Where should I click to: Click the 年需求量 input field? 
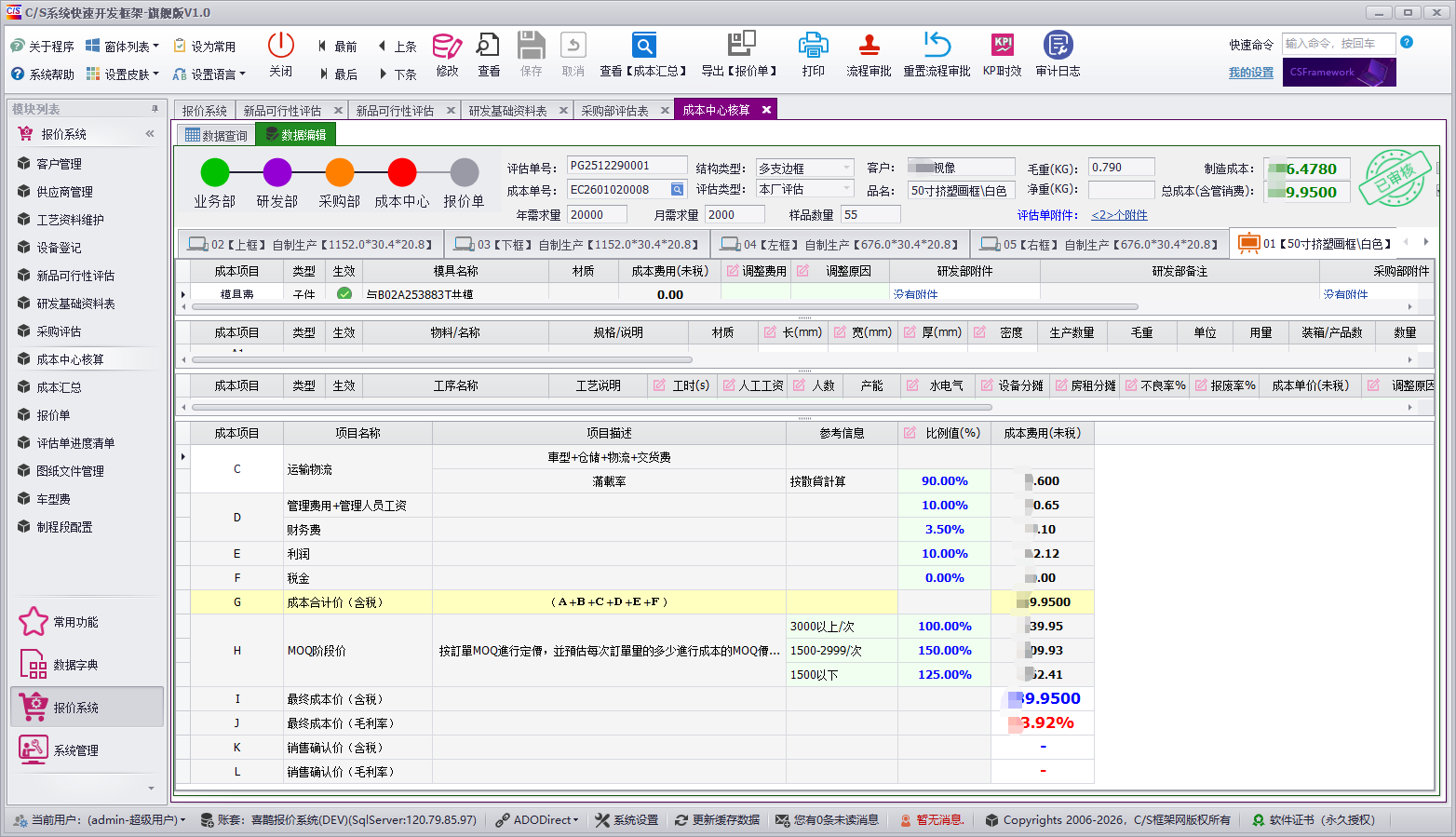pos(598,214)
